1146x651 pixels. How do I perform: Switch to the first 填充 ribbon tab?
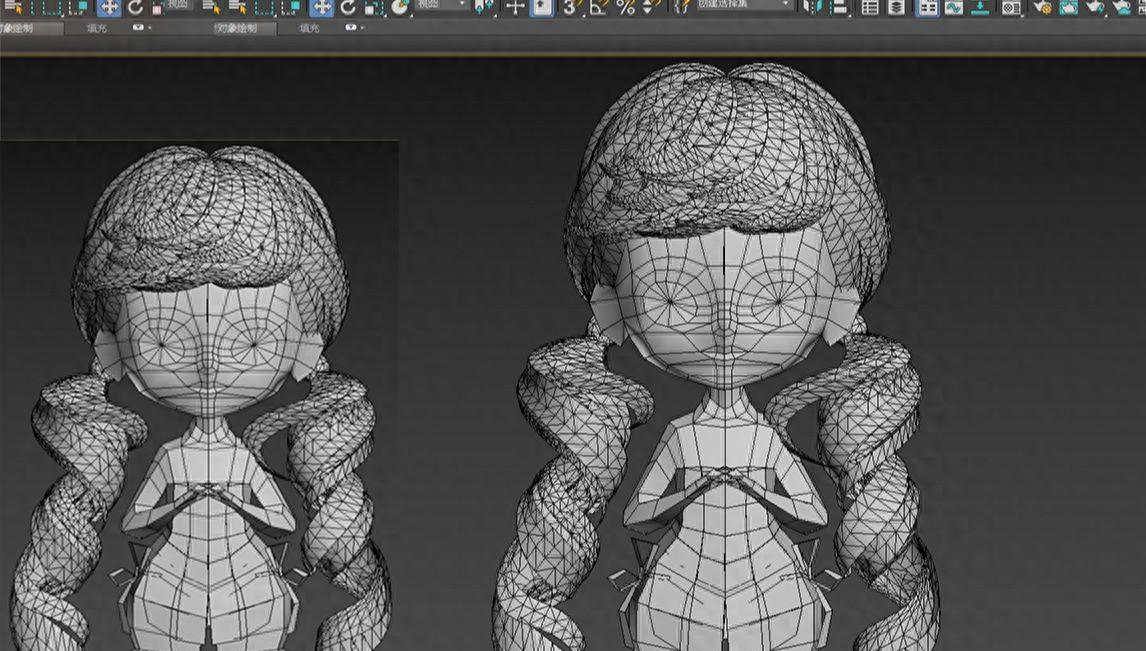[x=97, y=28]
